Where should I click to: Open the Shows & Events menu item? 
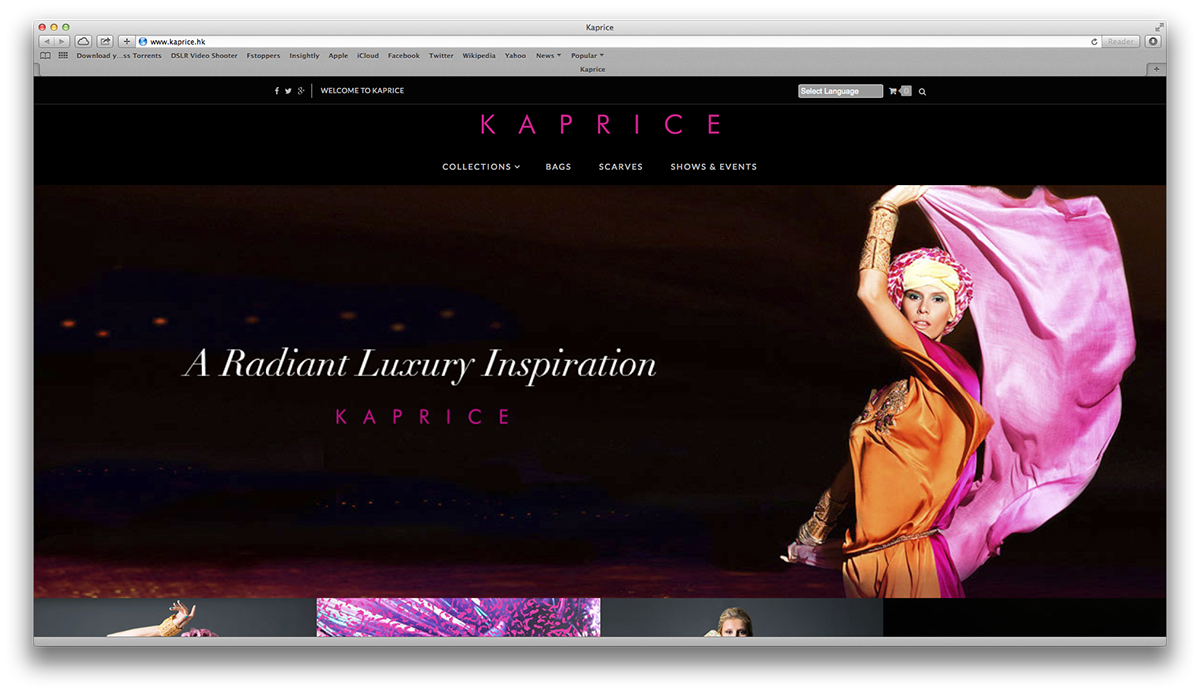pyautogui.click(x=713, y=167)
